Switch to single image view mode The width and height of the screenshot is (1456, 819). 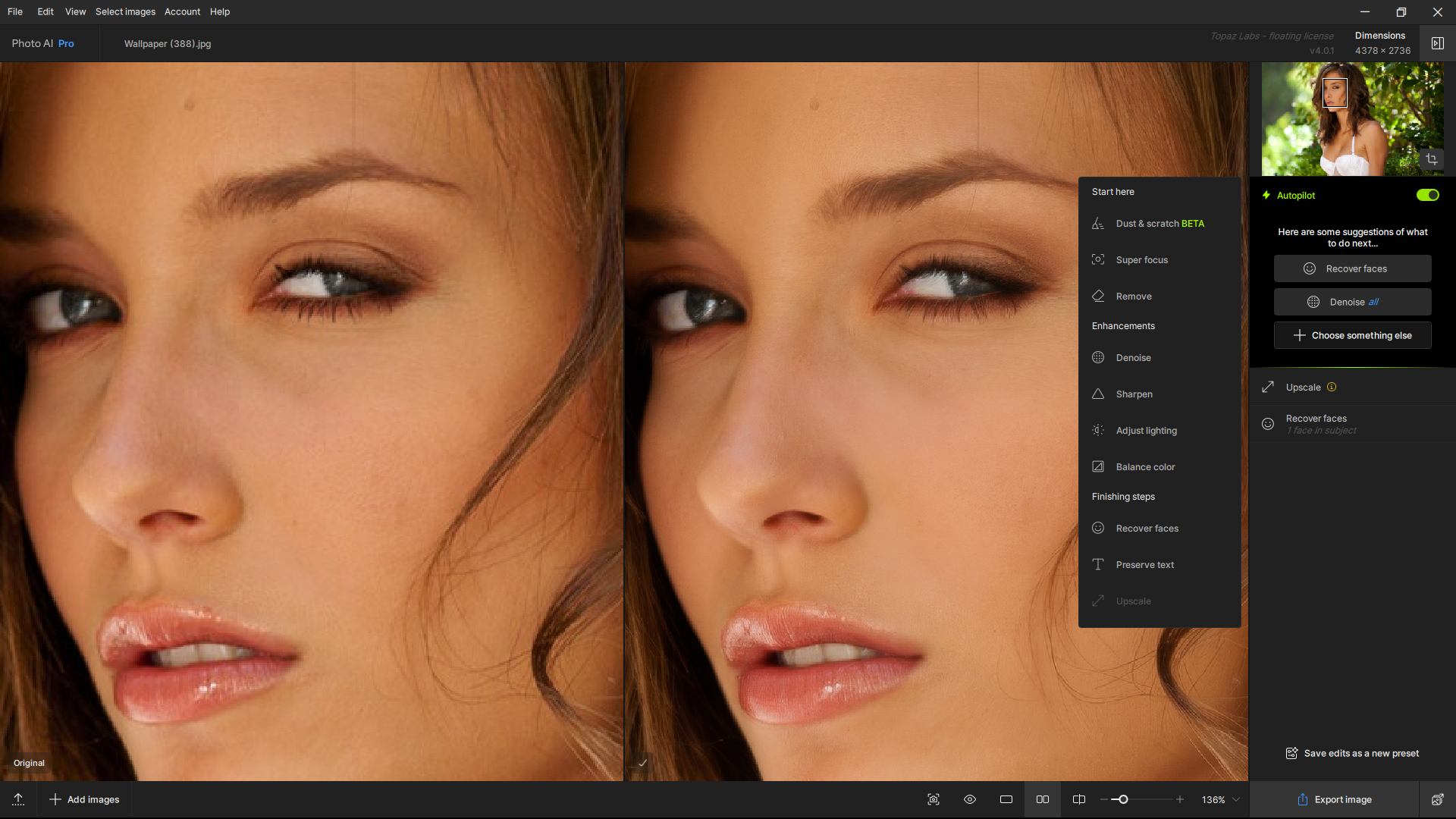(x=1006, y=799)
